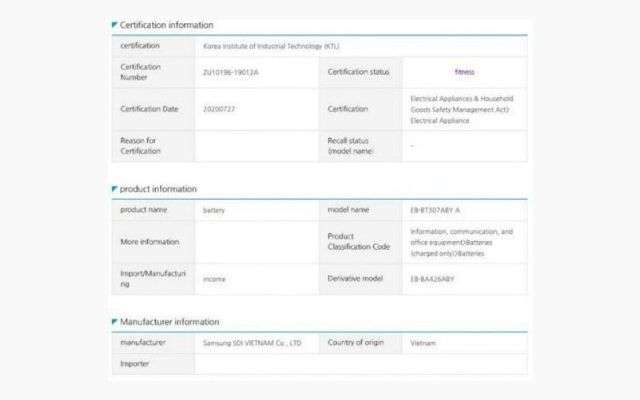Select certification number ZU10196-19012A

click(x=230, y=71)
